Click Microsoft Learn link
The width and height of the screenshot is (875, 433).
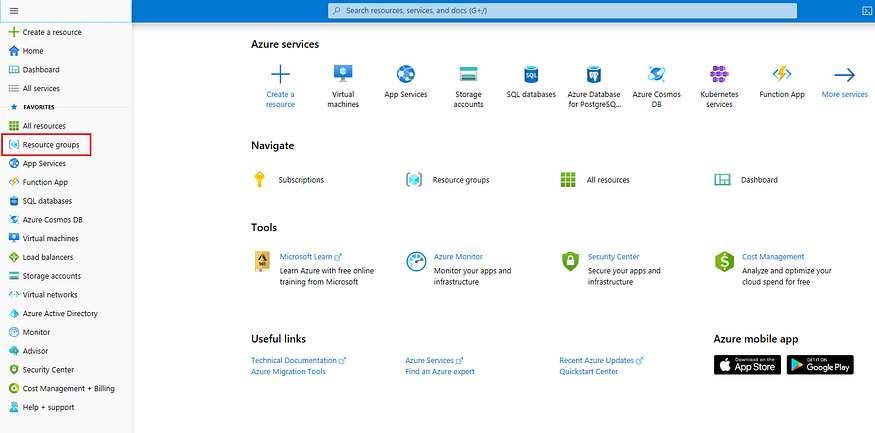(x=307, y=257)
